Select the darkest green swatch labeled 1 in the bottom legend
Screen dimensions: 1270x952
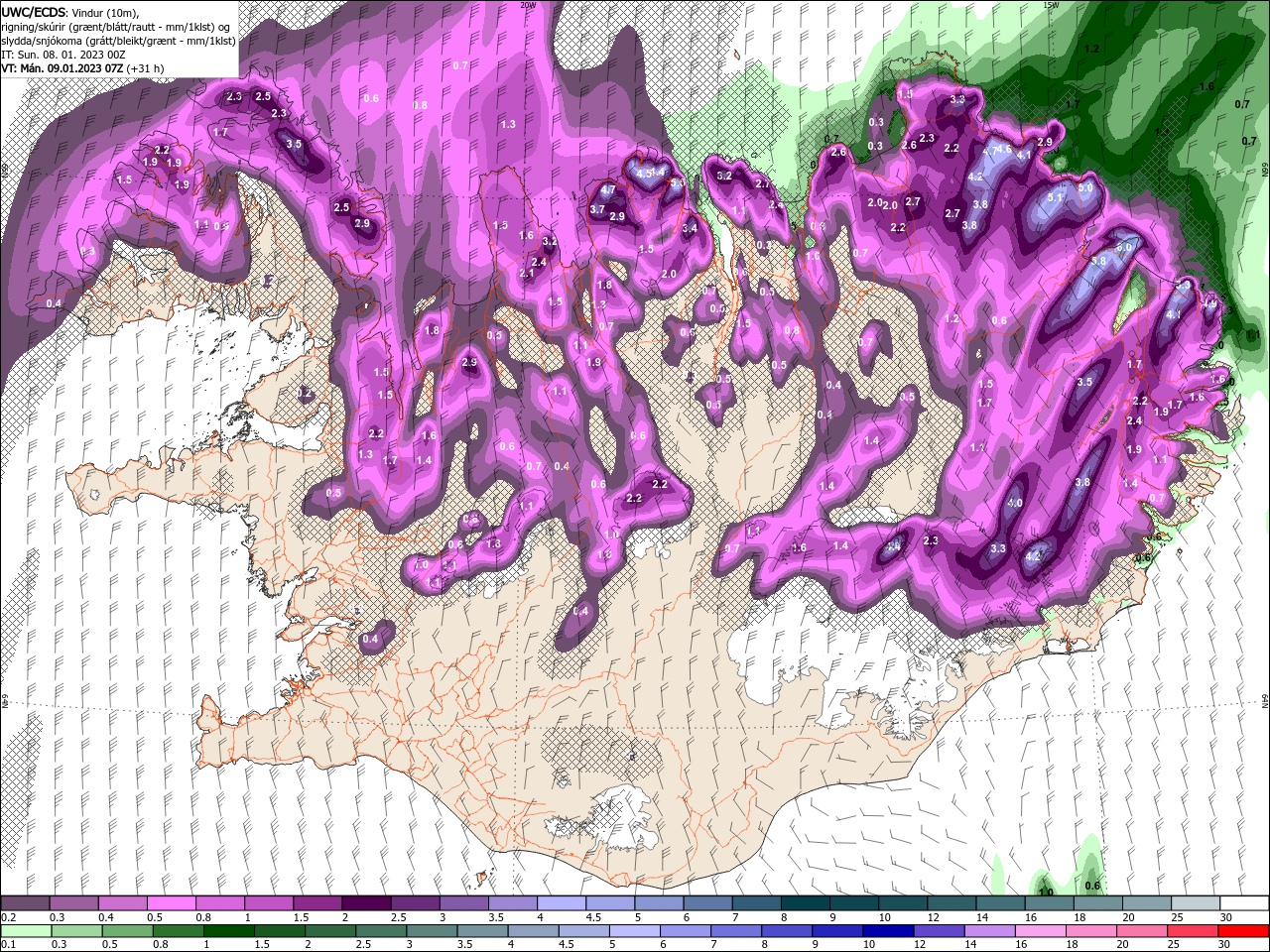(x=229, y=931)
